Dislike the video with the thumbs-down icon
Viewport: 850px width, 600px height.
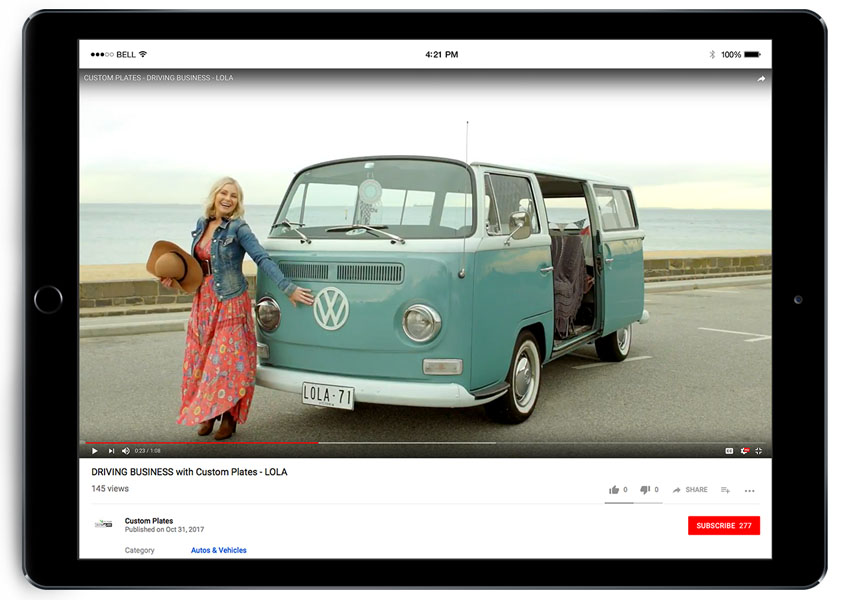(645, 490)
